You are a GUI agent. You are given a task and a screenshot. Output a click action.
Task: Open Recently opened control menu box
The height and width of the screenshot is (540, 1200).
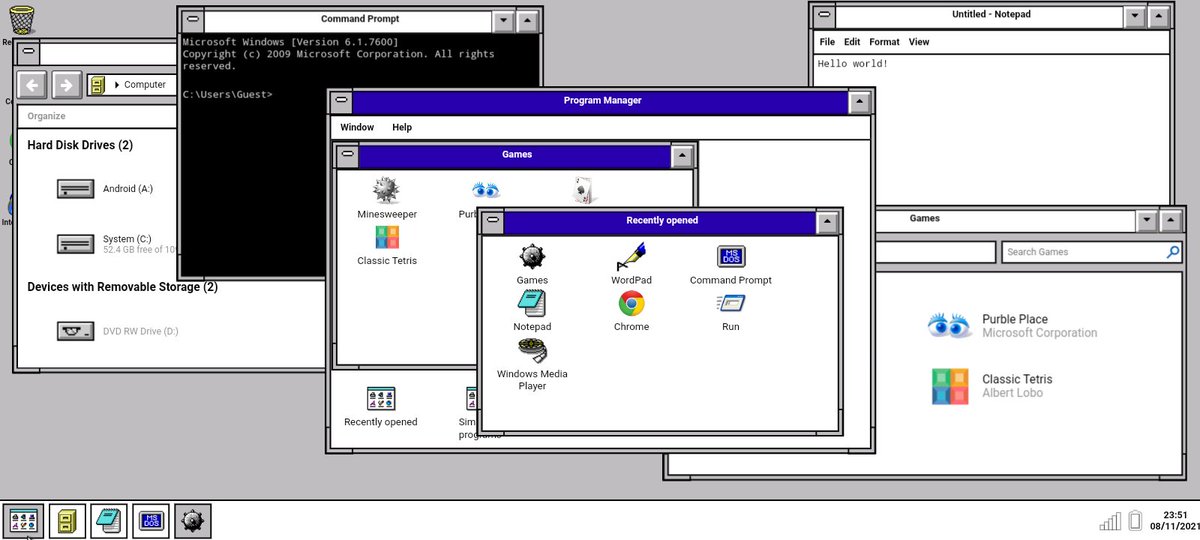coord(493,220)
